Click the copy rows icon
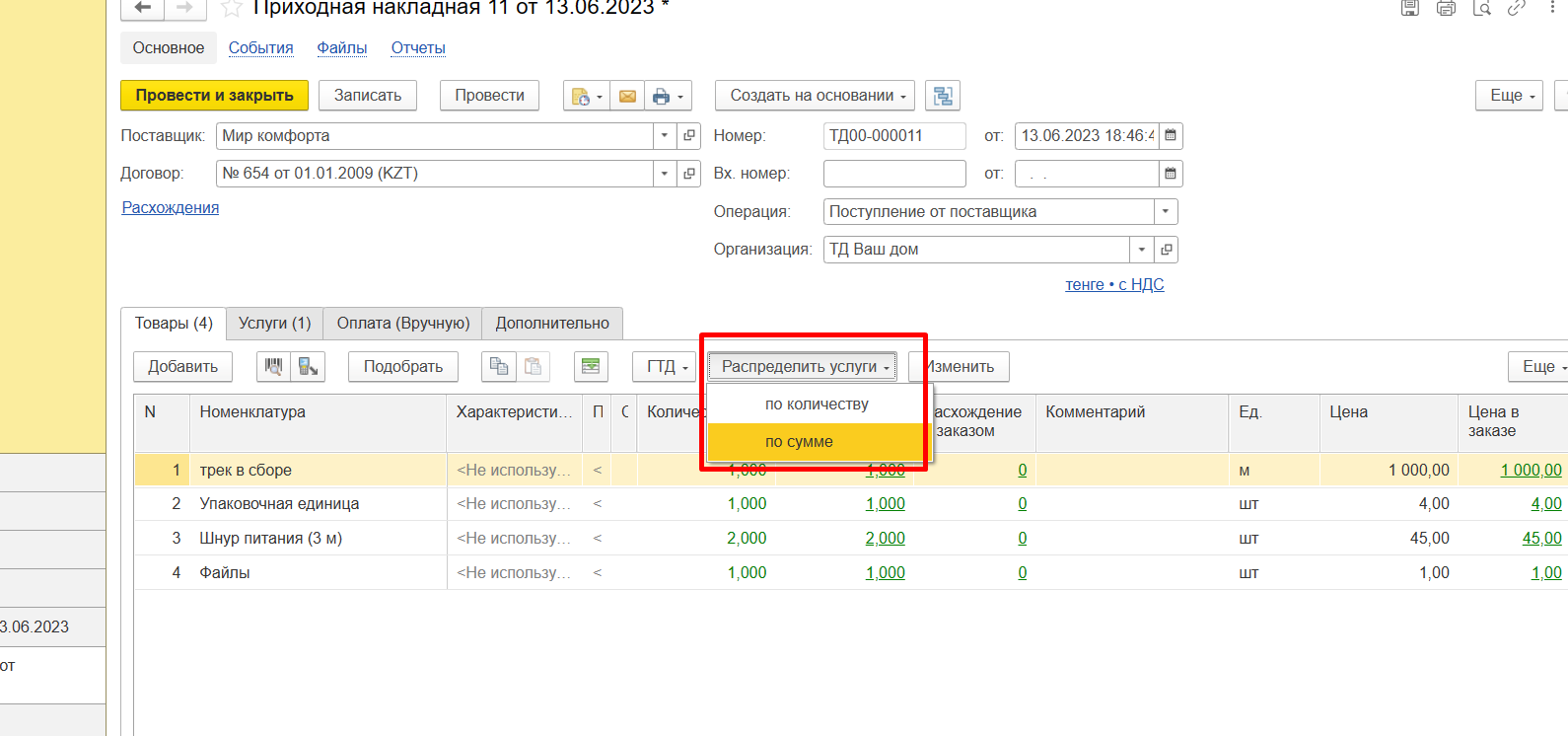This screenshot has width=1568, height=736. tap(499, 367)
